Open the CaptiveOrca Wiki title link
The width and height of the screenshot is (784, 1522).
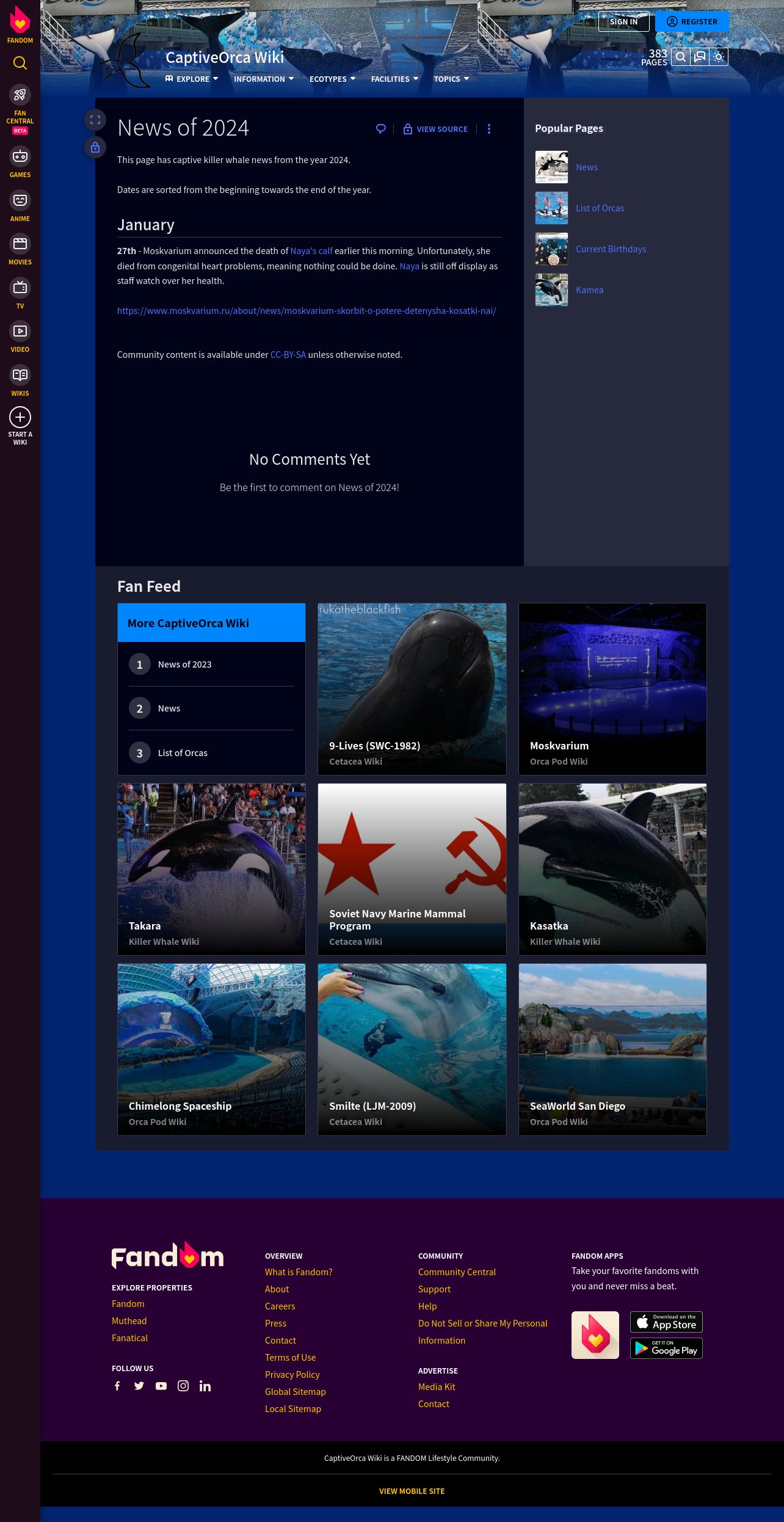coord(225,57)
